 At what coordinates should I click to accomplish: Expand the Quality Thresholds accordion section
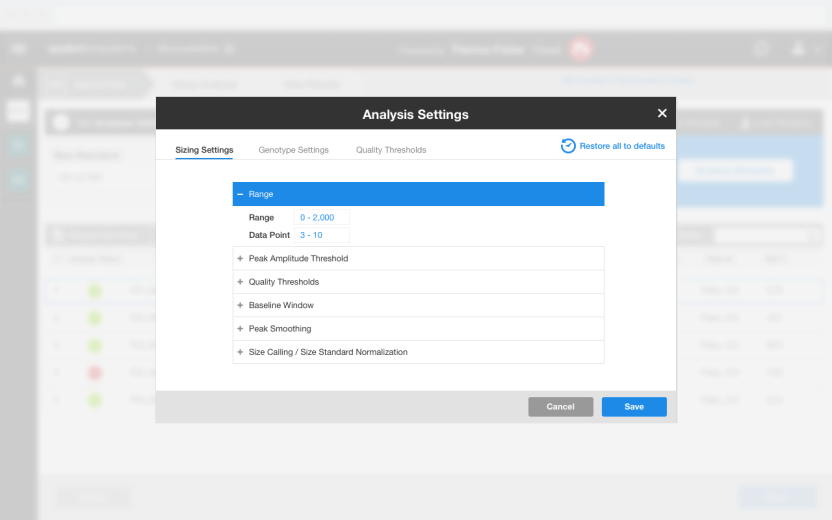click(x=418, y=282)
